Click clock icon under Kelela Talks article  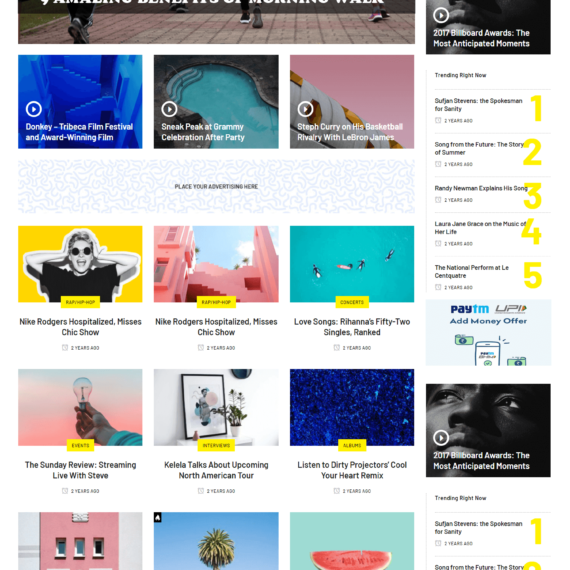(x=201, y=491)
